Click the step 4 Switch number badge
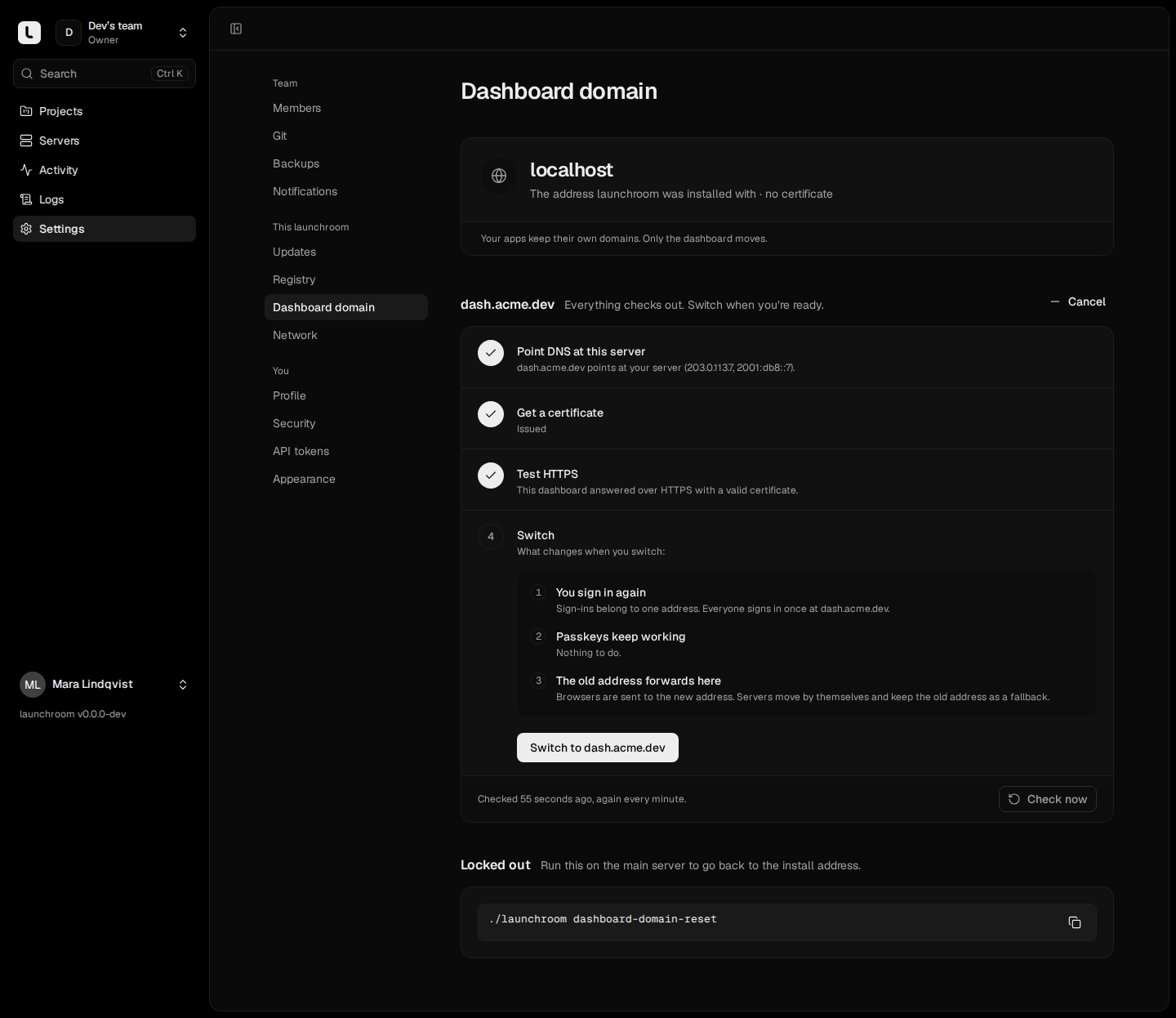This screenshot has height=1018, width=1176. point(491,537)
